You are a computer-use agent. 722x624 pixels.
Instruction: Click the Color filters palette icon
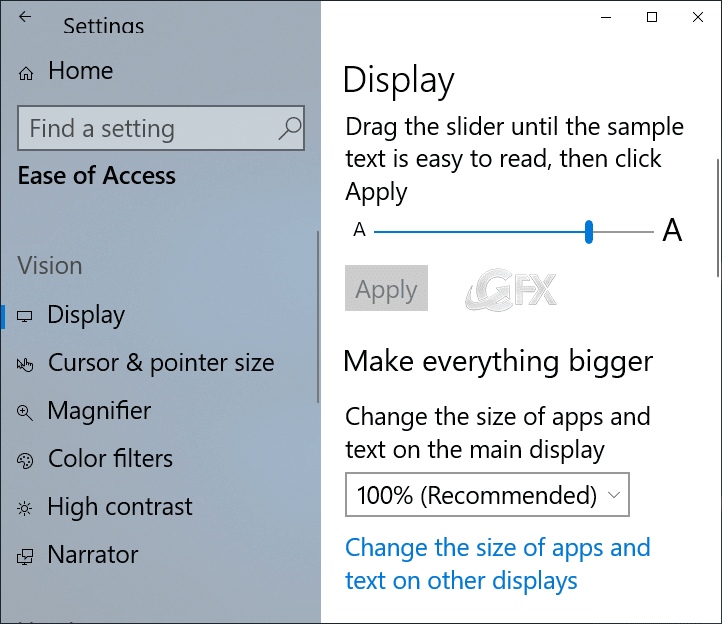pyautogui.click(x=25, y=461)
